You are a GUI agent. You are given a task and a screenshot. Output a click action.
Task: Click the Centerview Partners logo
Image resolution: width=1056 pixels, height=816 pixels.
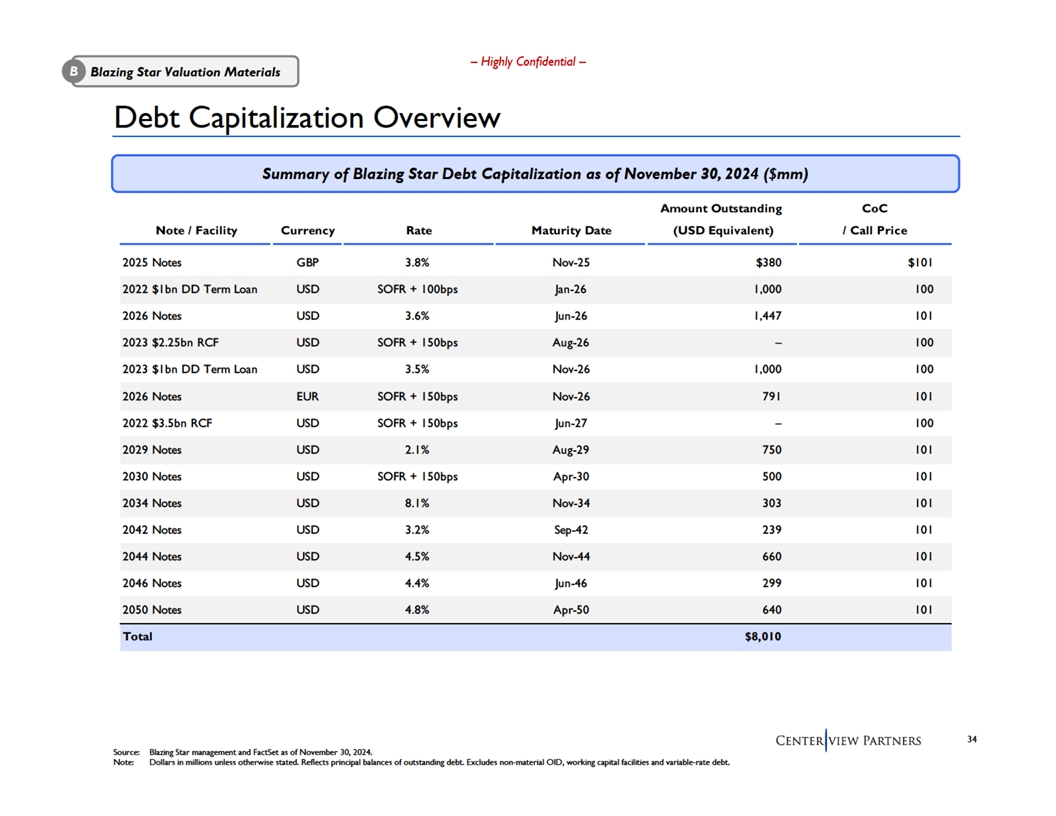tap(849, 741)
